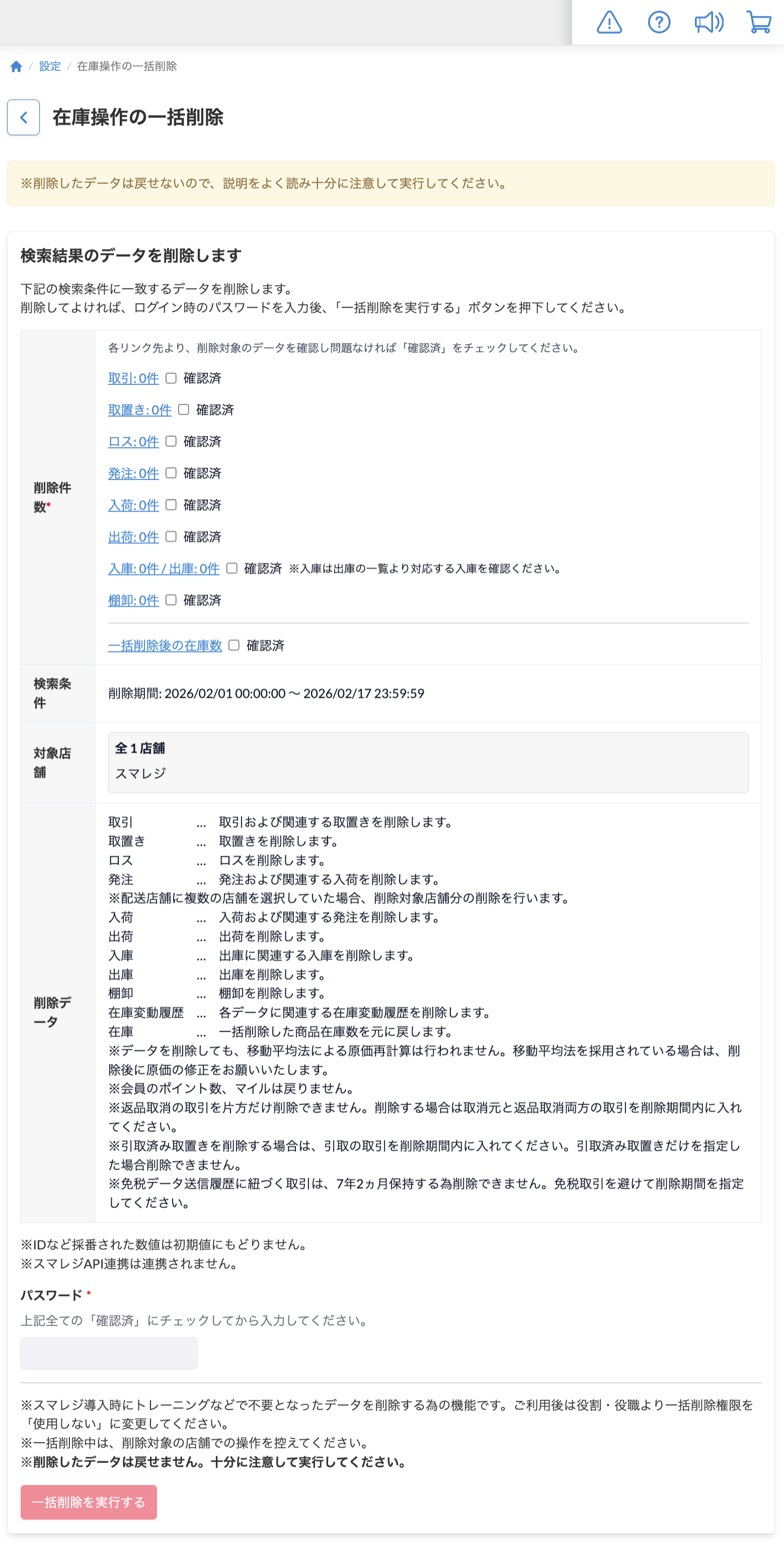Click the back arrow button beside title
Image resolution: width=784 pixels, height=1550 pixels.
[24, 117]
